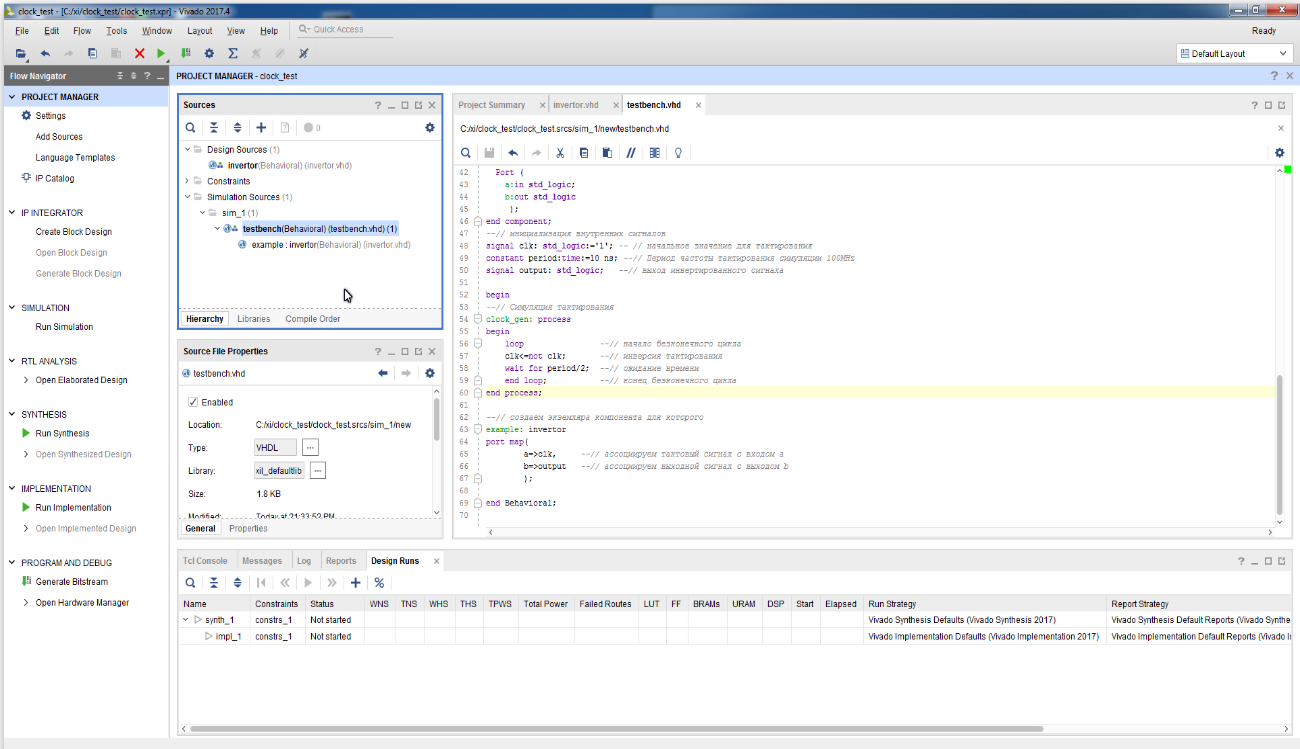Click the Cut scissors icon in editor

pyautogui.click(x=560, y=153)
